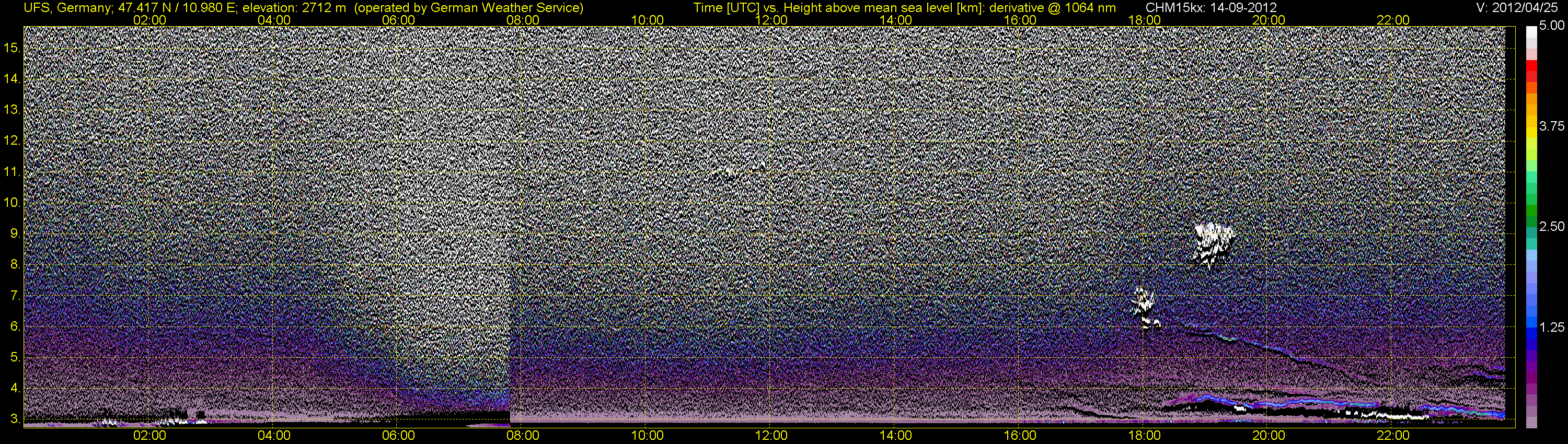
Task: Click the 'Time [UTC] vs. Height' plot title
Action: pyautogui.click(x=905, y=8)
